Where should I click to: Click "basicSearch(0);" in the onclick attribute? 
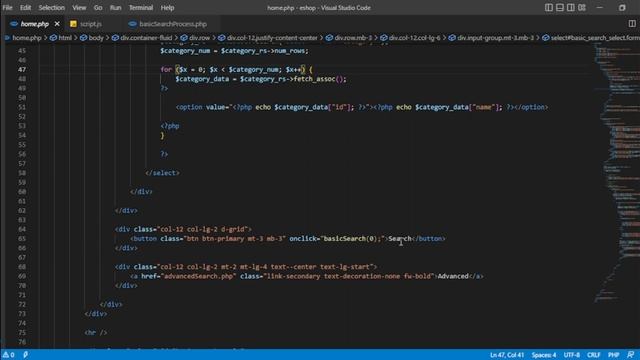point(353,238)
